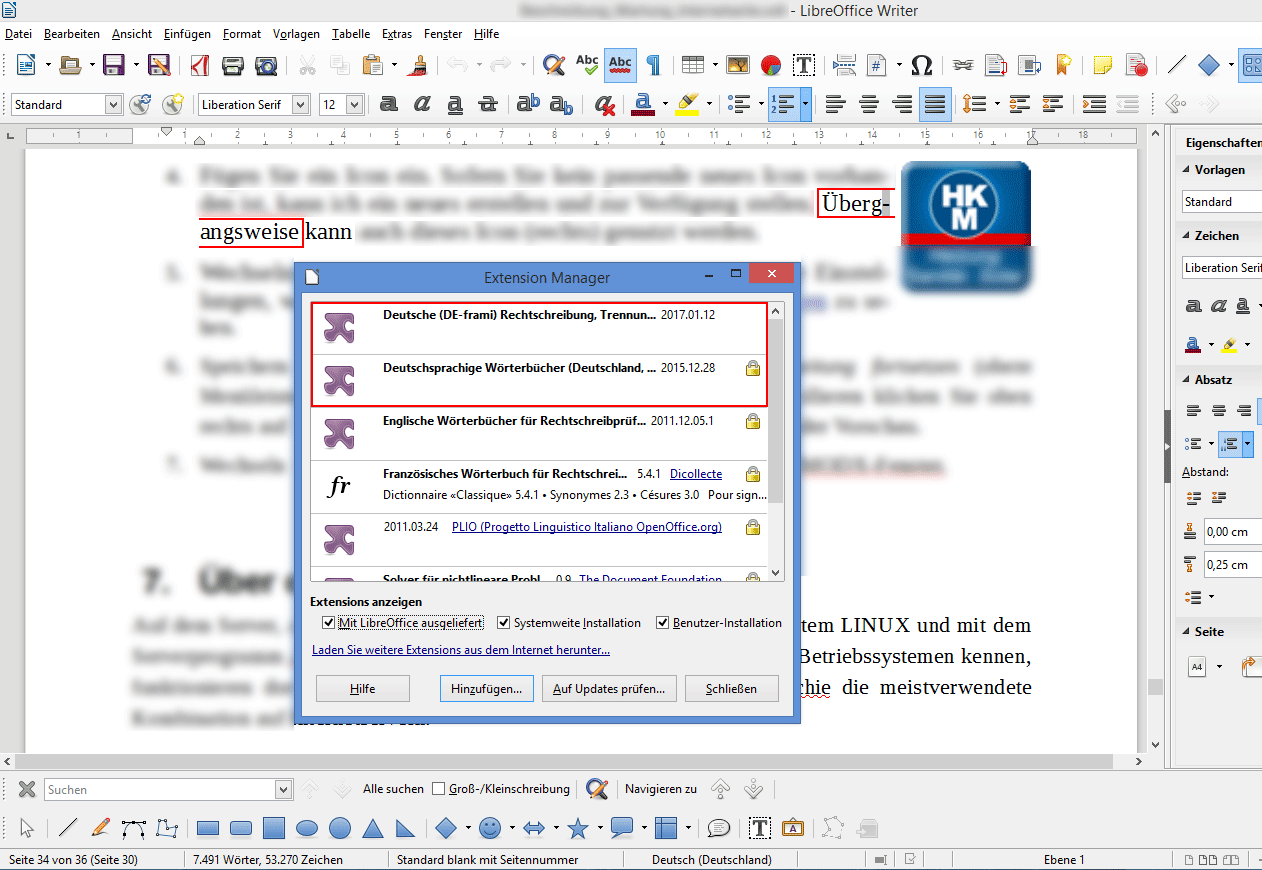Click font color swatch in sidebar Zeichen
1262x870 pixels.
pyautogui.click(x=1193, y=344)
